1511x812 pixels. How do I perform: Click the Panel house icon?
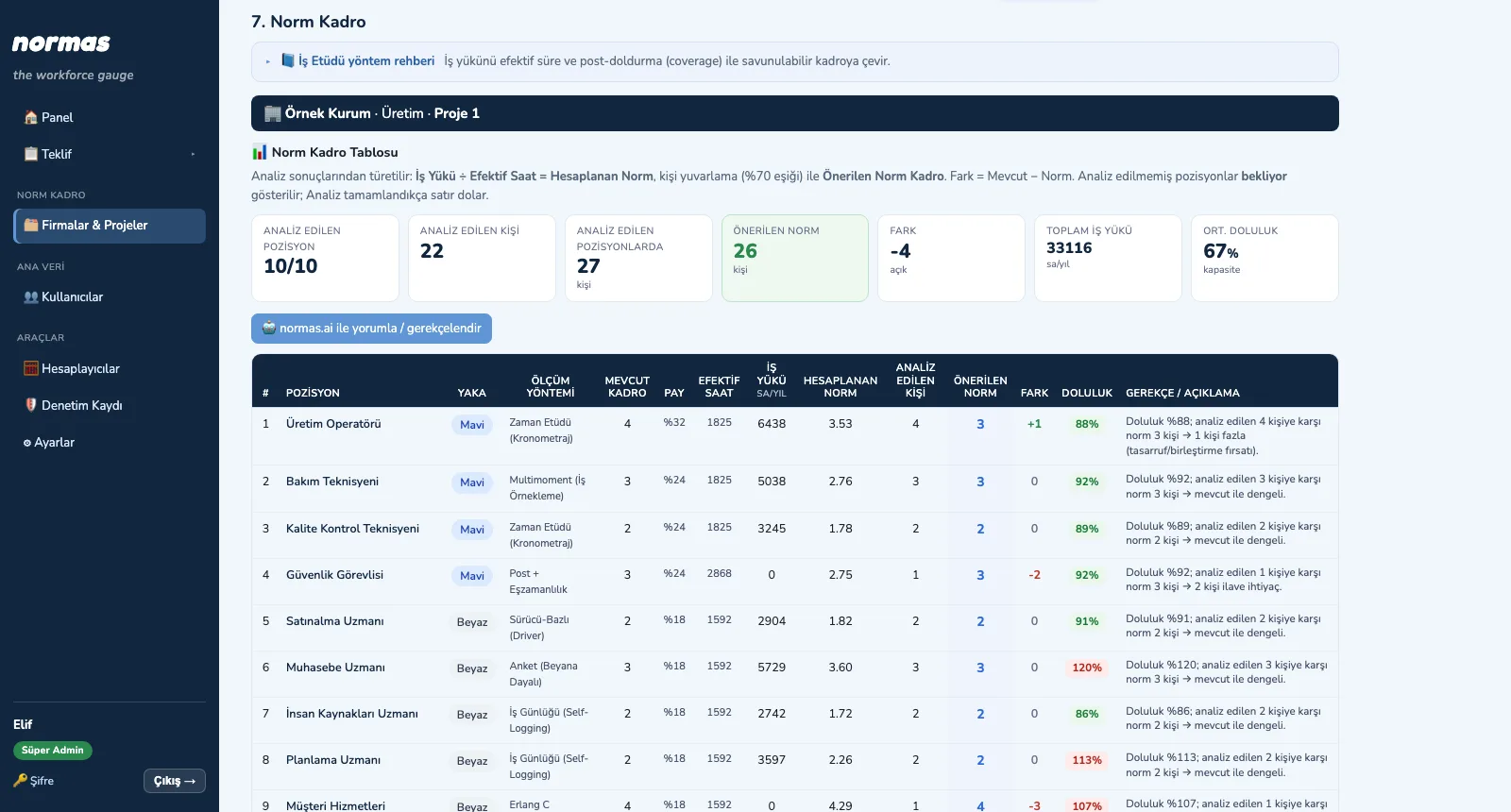[31, 118]
